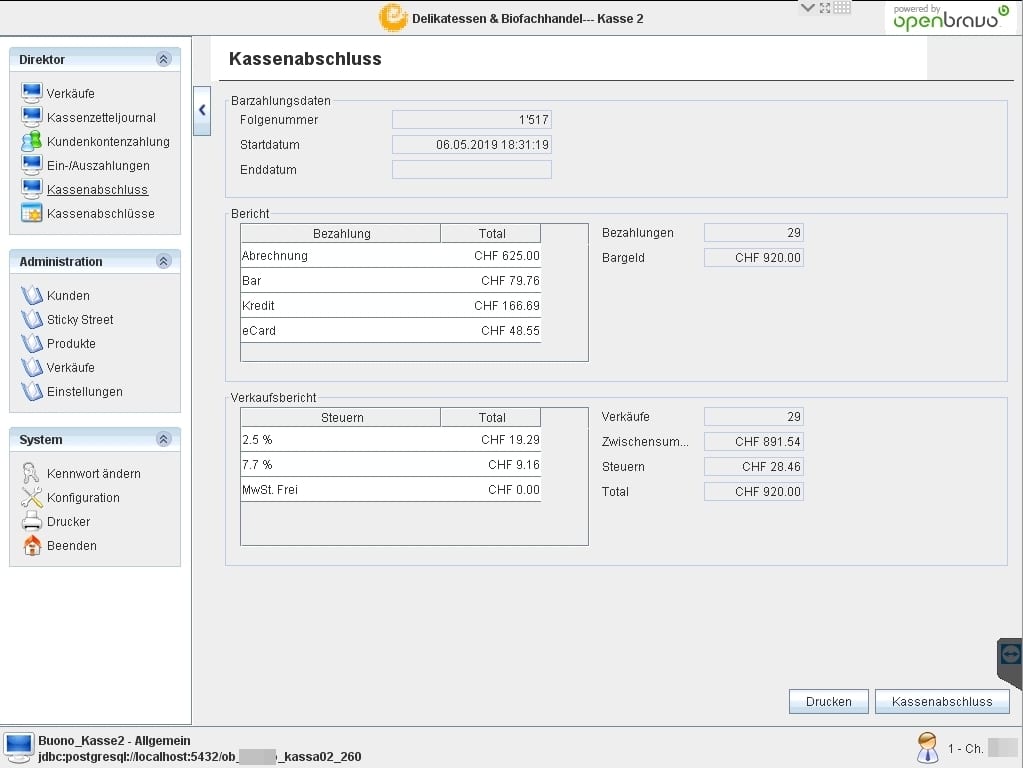Collapse the System panel

coord(164,440)
